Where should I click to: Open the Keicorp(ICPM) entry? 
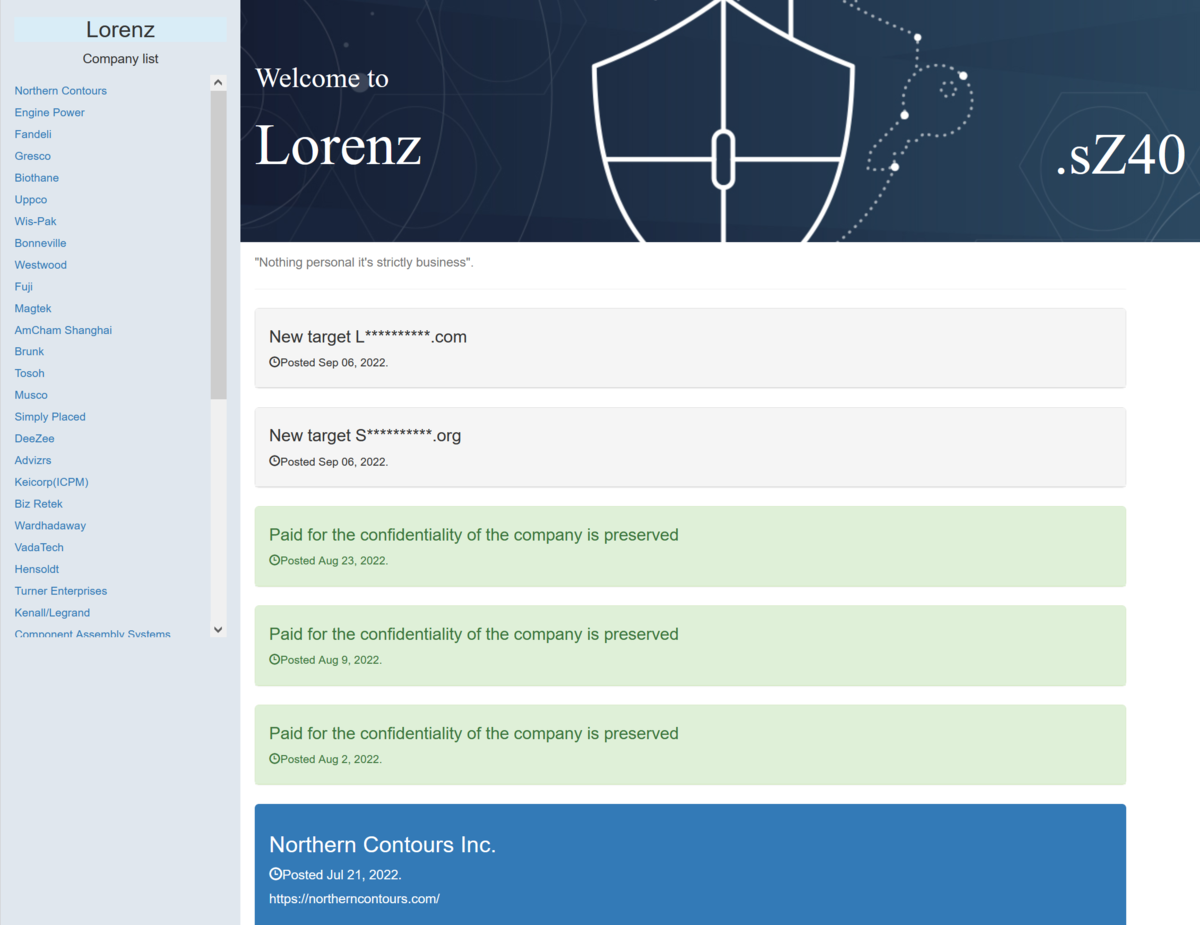tap(51, 481)
